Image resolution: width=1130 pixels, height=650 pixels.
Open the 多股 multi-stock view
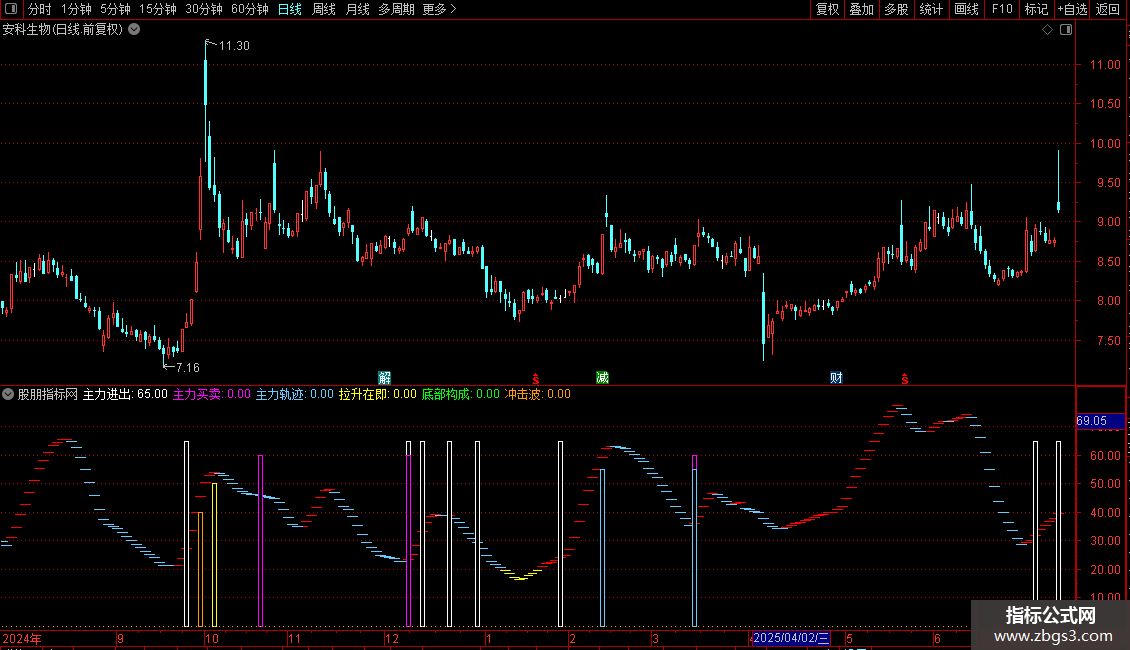coord(896,9)
